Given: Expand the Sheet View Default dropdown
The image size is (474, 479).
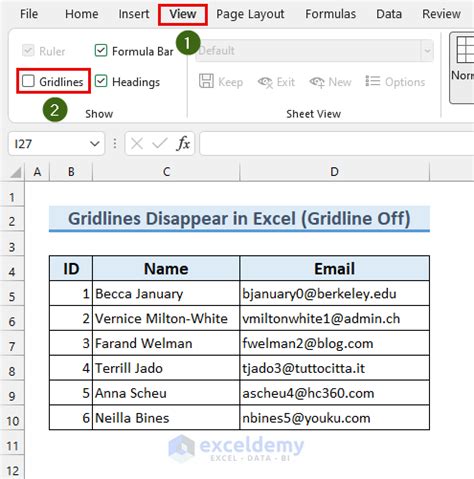Looking at the screenshot, I should point(427,51).
